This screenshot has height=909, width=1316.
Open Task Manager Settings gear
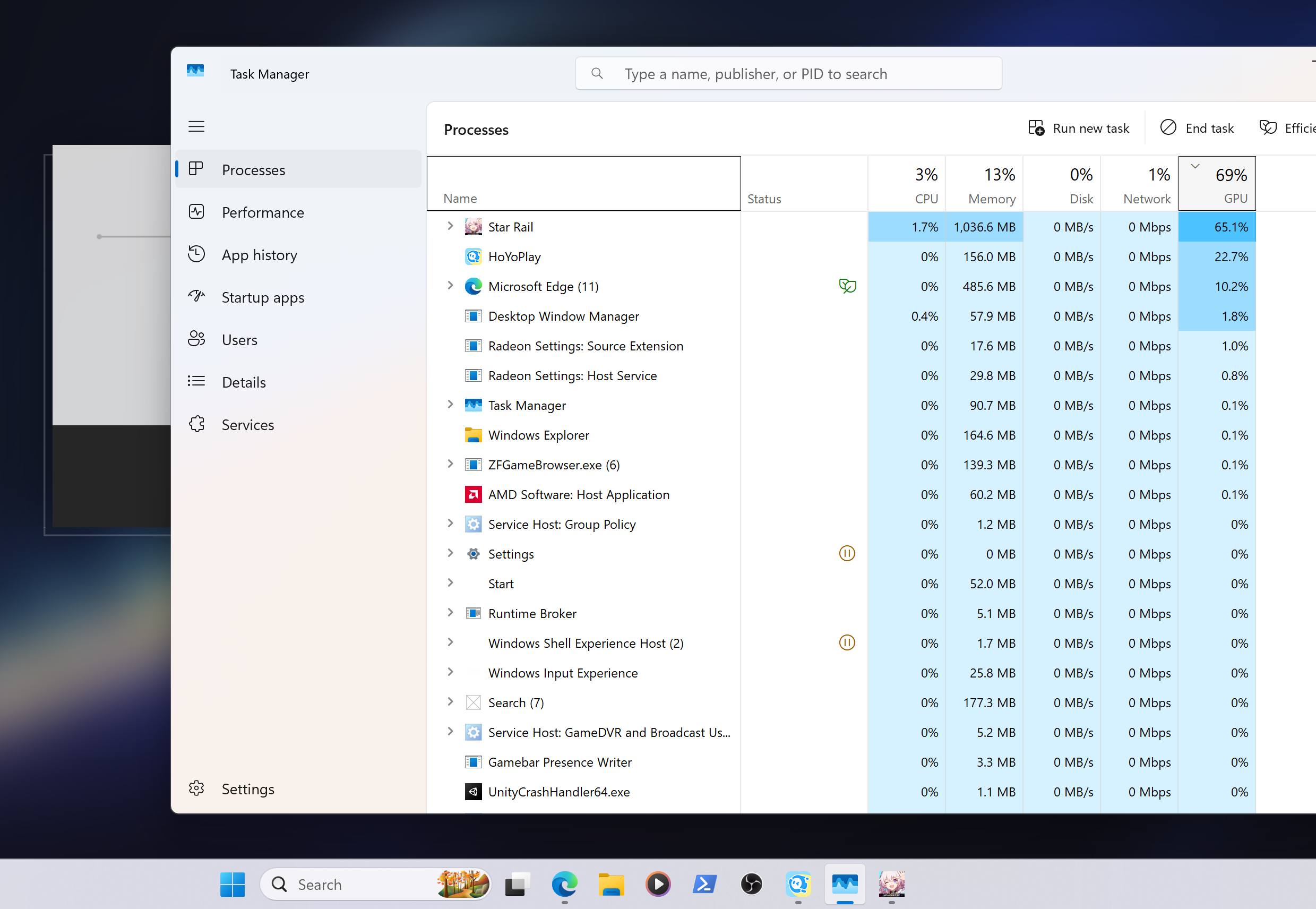tap(196, 788)
